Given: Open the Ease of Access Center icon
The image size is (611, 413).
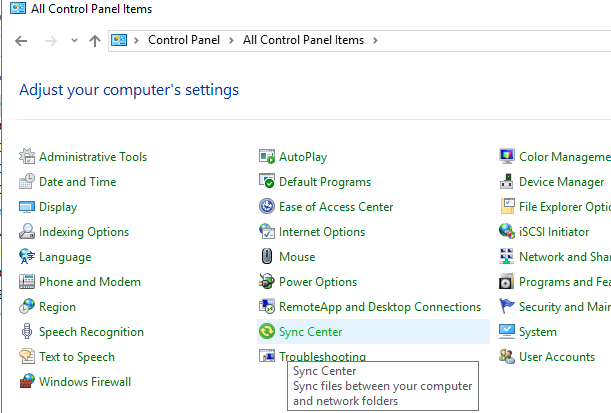Looking at the screenshot, I should [267, 206].
